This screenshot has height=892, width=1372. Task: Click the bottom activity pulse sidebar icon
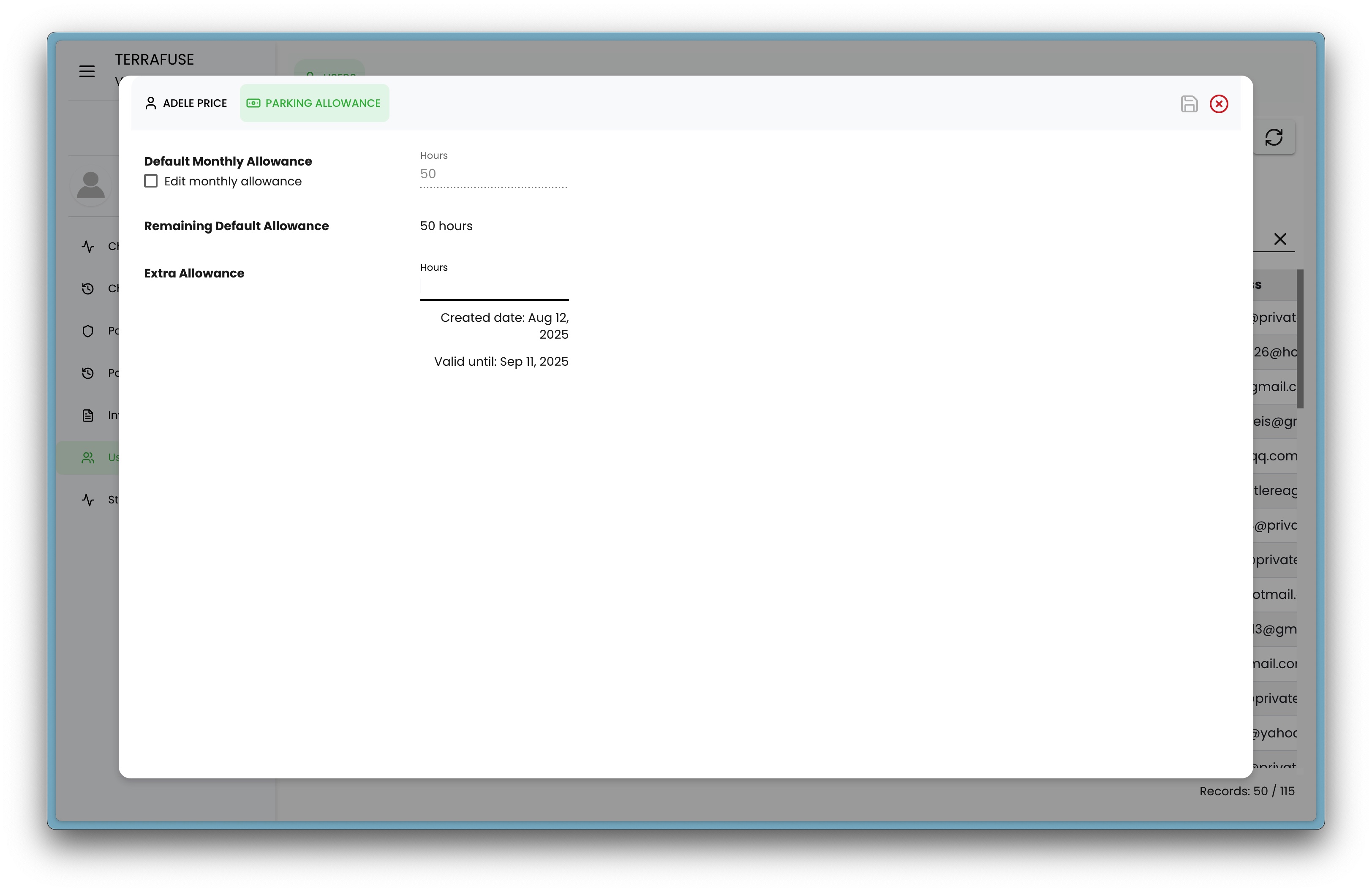click(87, 500)
